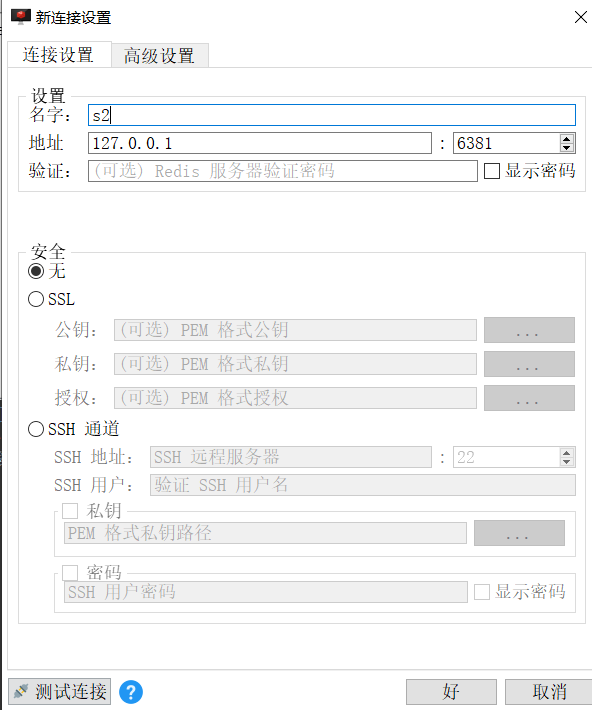The image size is (592, 710).
Task: Toggle 显示密码 checkbox for SSH password
Action: [x=482, y=592]
